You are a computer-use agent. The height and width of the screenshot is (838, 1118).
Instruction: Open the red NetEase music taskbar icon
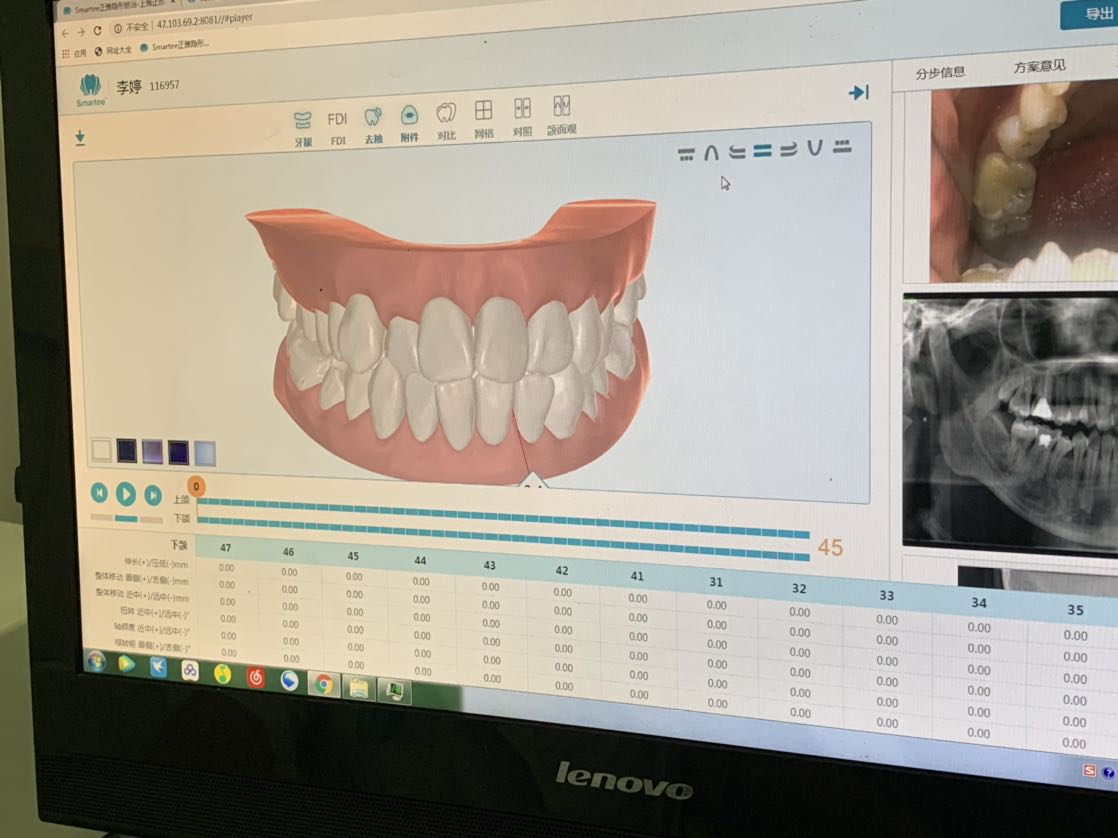click(255, 677)
